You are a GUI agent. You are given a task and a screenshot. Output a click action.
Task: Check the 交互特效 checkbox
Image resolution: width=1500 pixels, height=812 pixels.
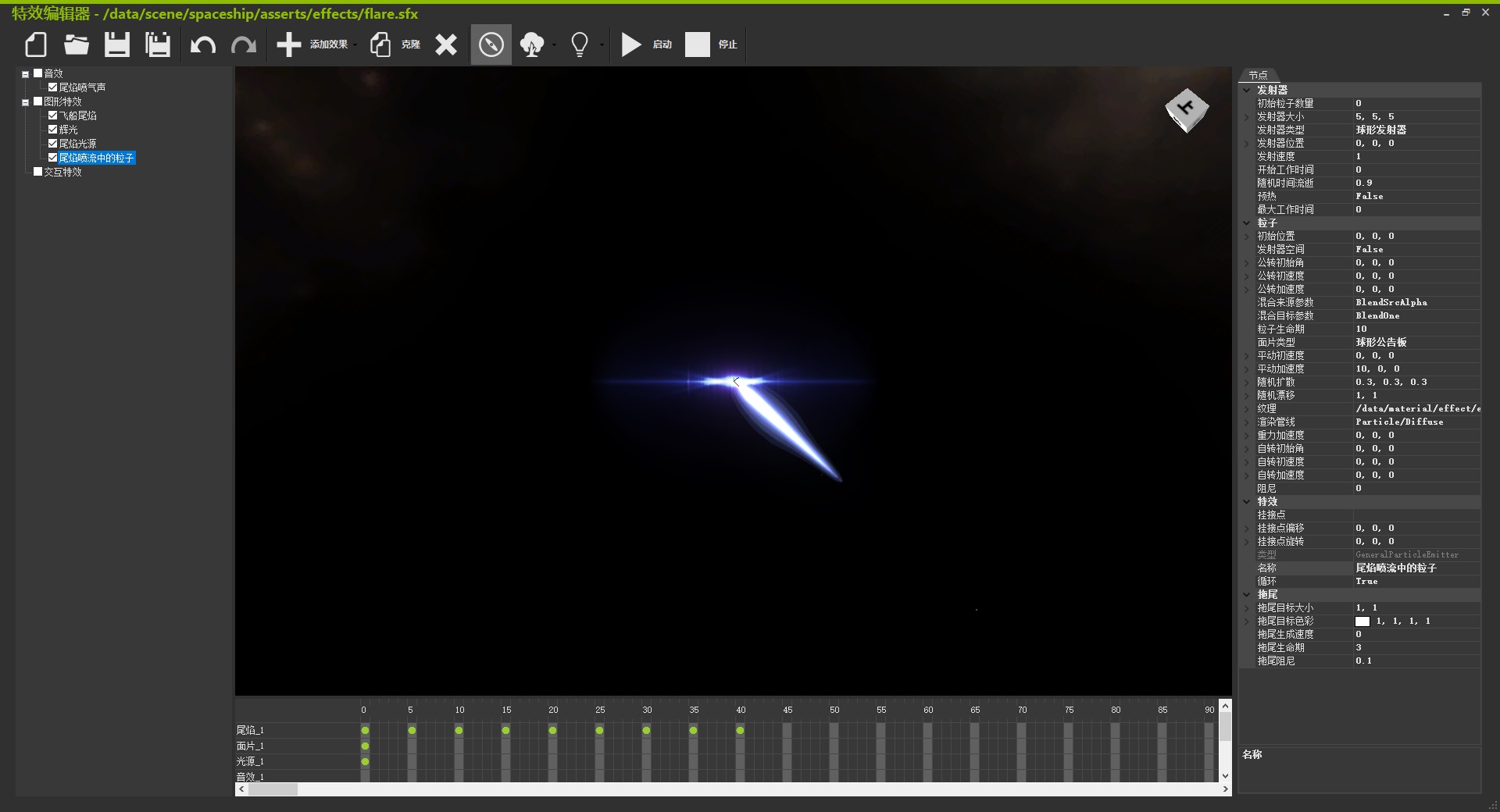pos(37,172)
